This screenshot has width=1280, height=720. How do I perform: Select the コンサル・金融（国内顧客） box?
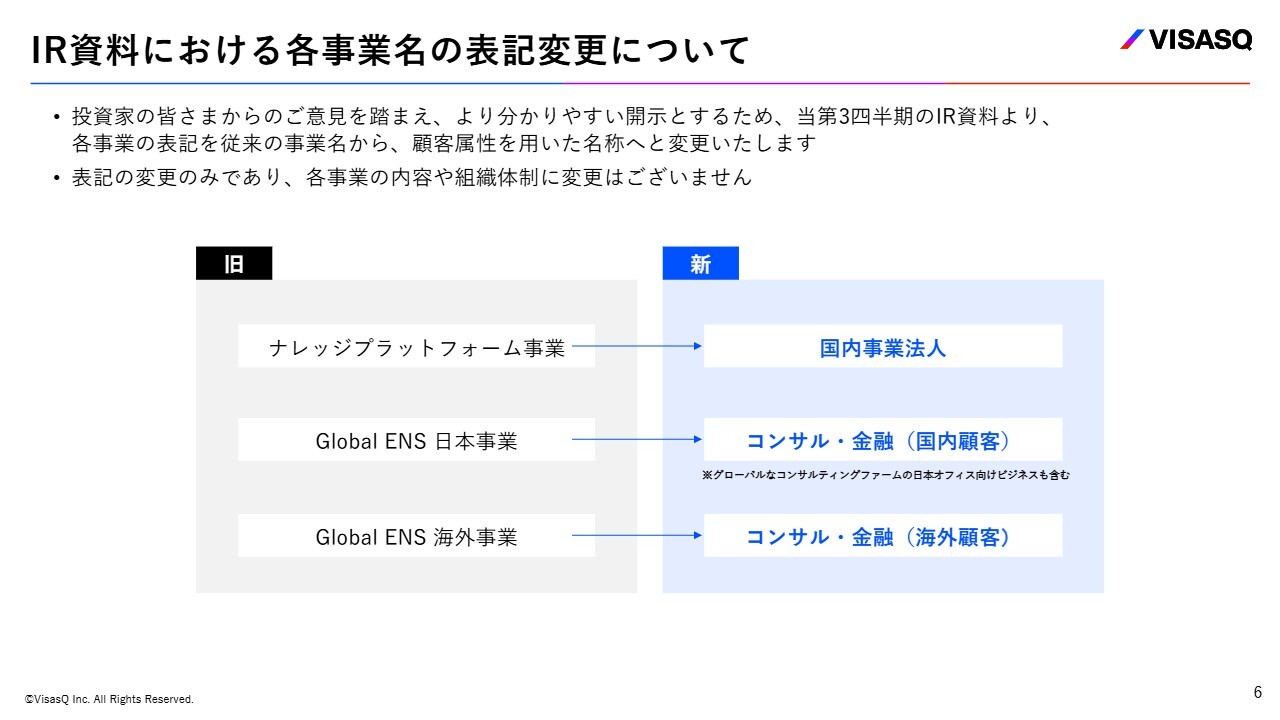(882, 440)
